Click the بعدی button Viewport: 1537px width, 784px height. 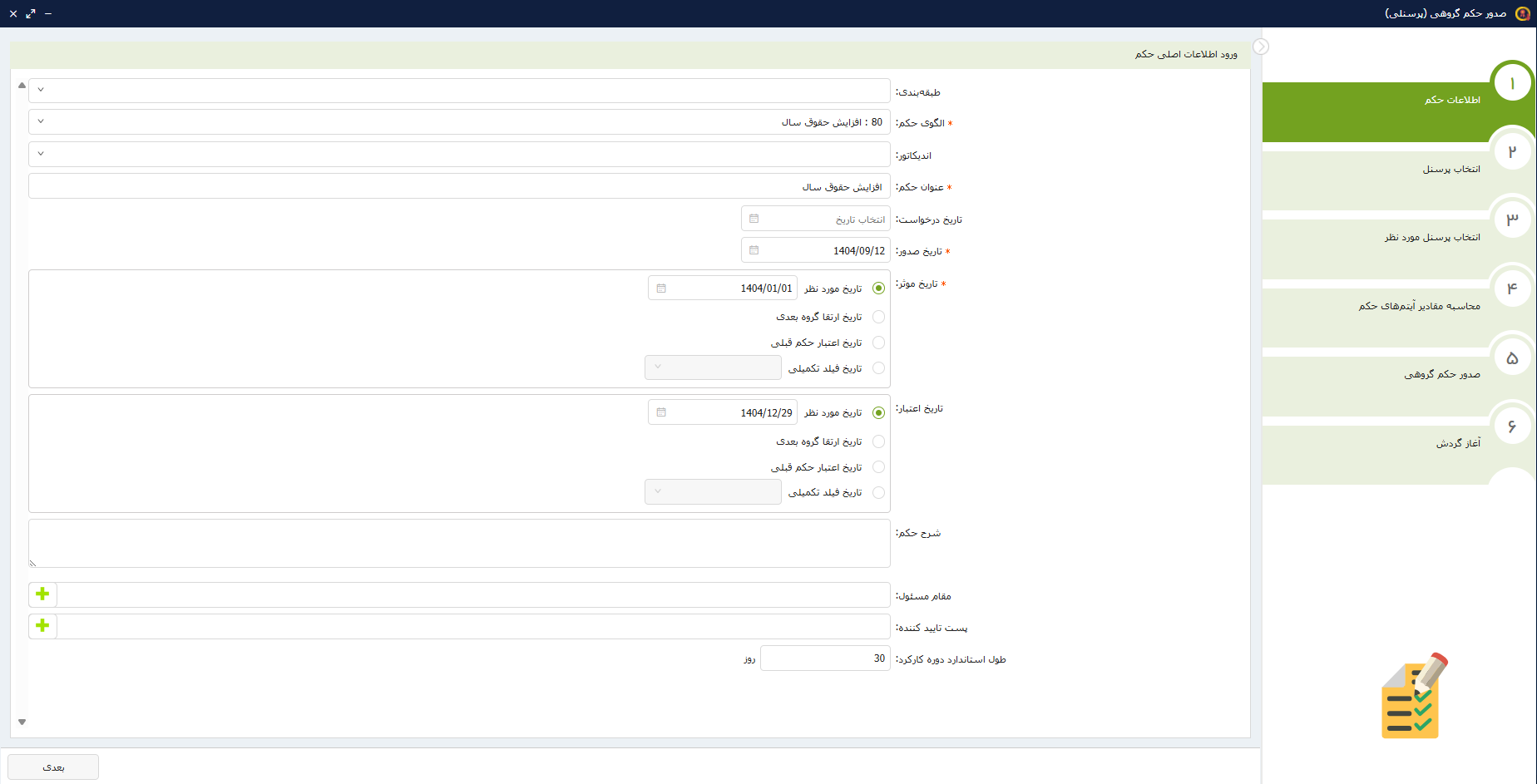tap(53, 767)
